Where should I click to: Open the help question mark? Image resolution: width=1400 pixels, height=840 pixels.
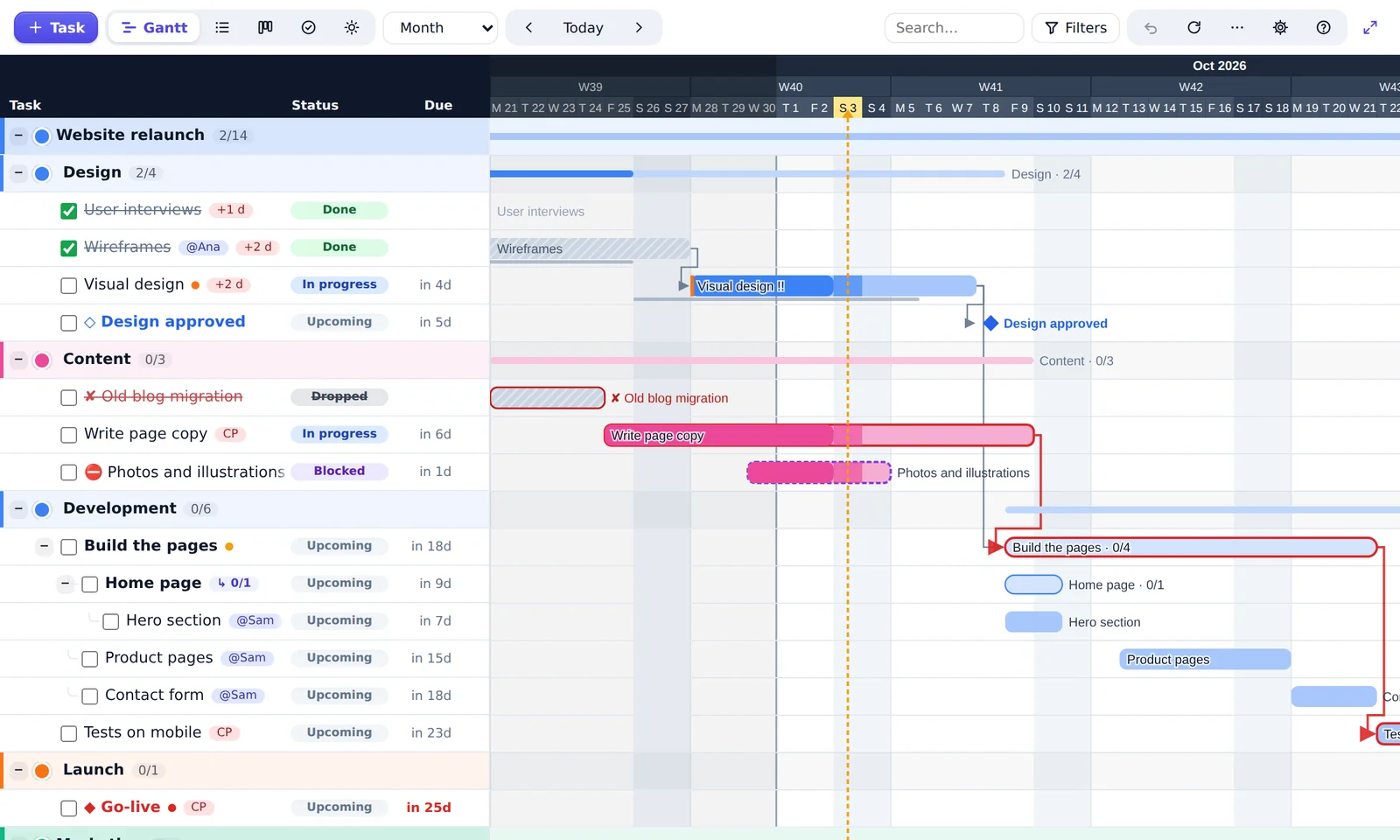[x=1323, y=28]
